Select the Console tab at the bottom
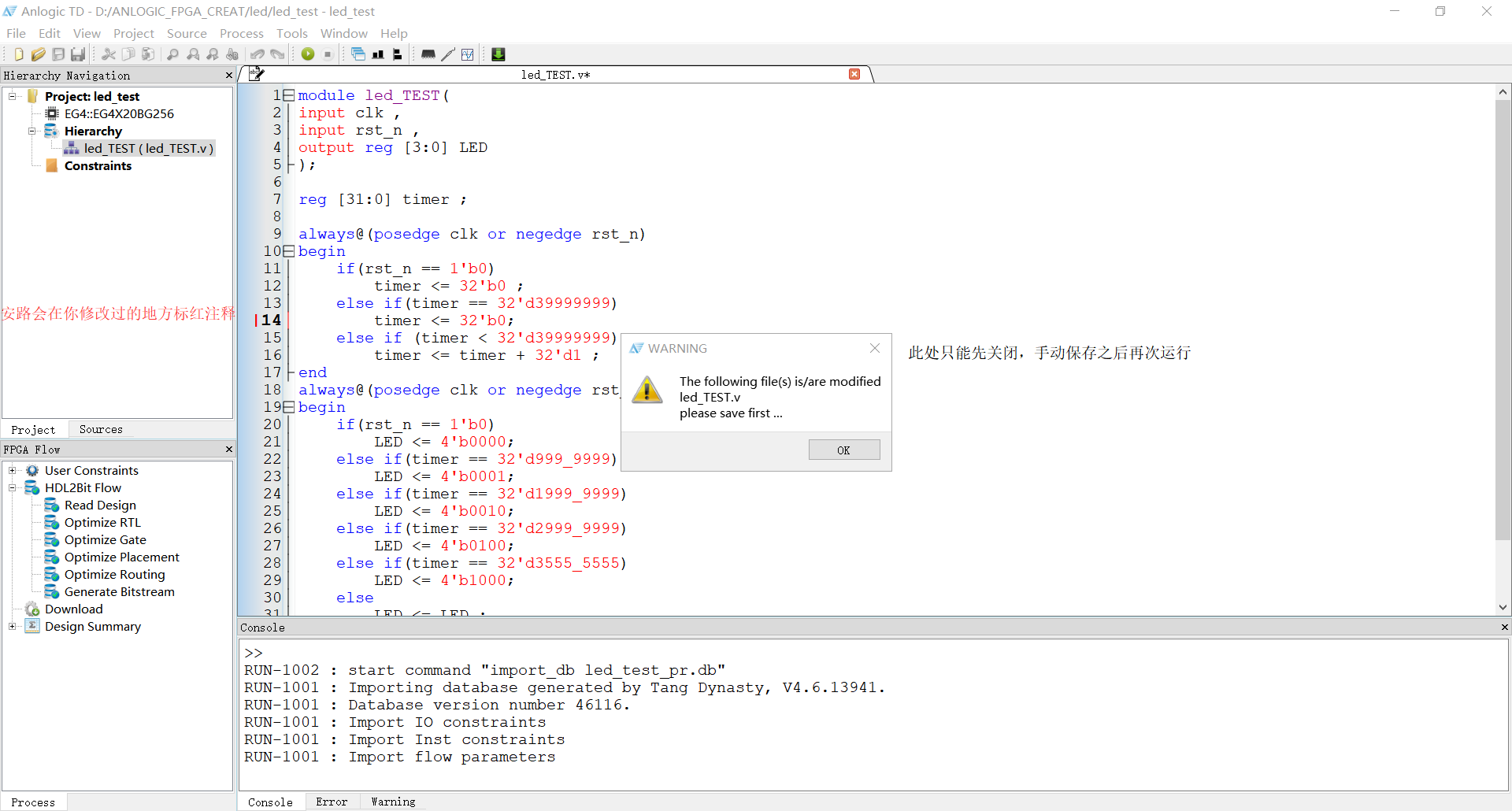1512x811 pixels. coord(270,802)
